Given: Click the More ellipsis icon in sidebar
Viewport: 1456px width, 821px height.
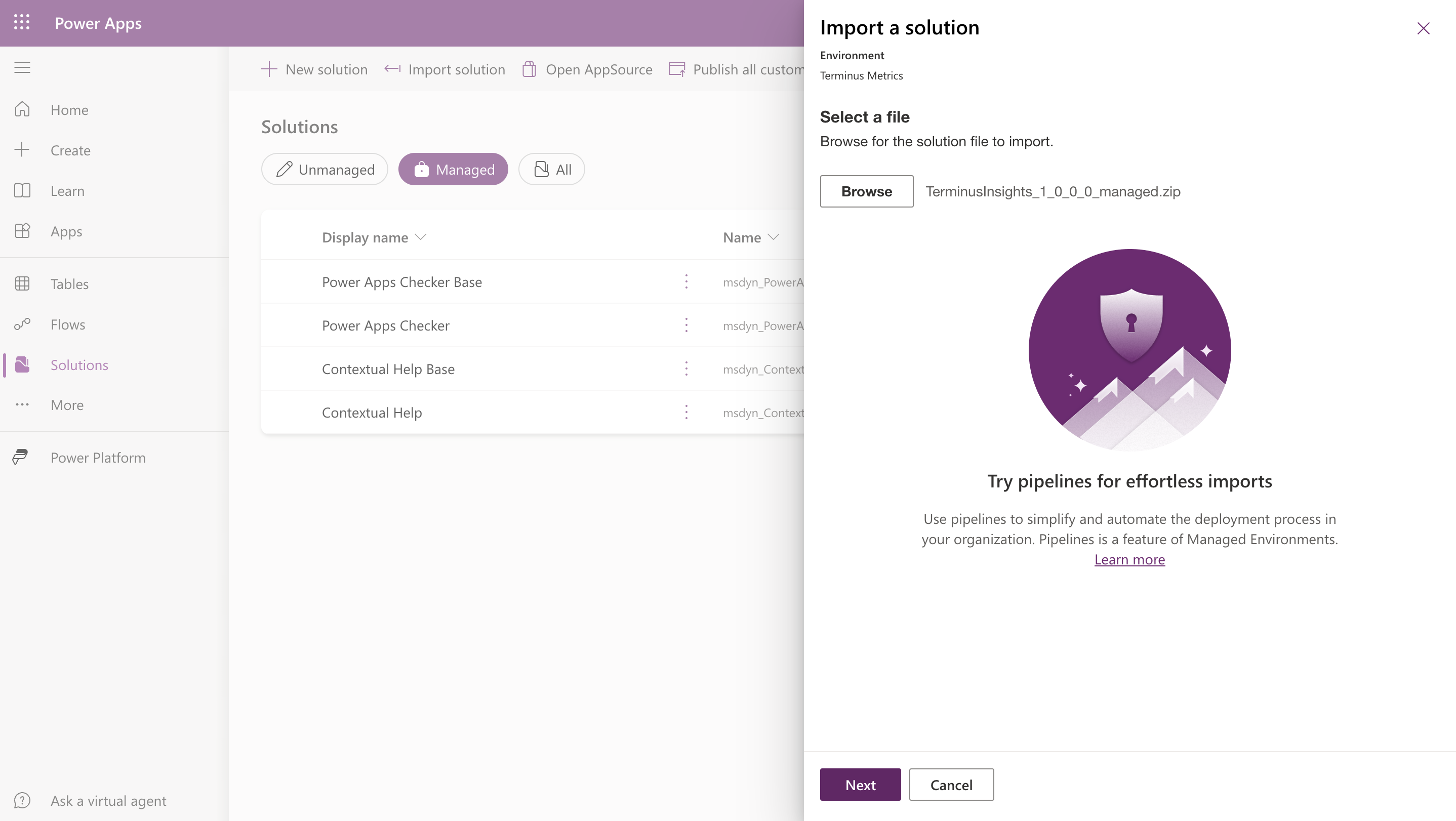Looking at the screenshot, I should click(x=22, y=404).
